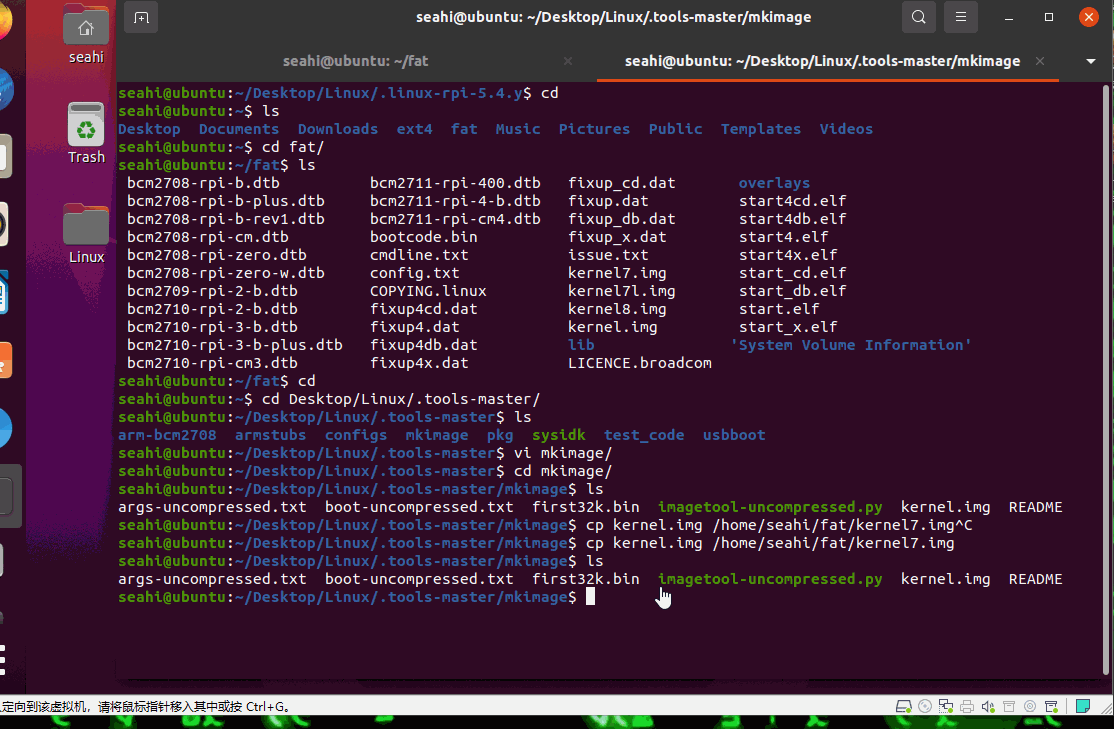Click the terminal vertical scrollbar
The image size is (1114, 729).
click(x=1105, y=380)
